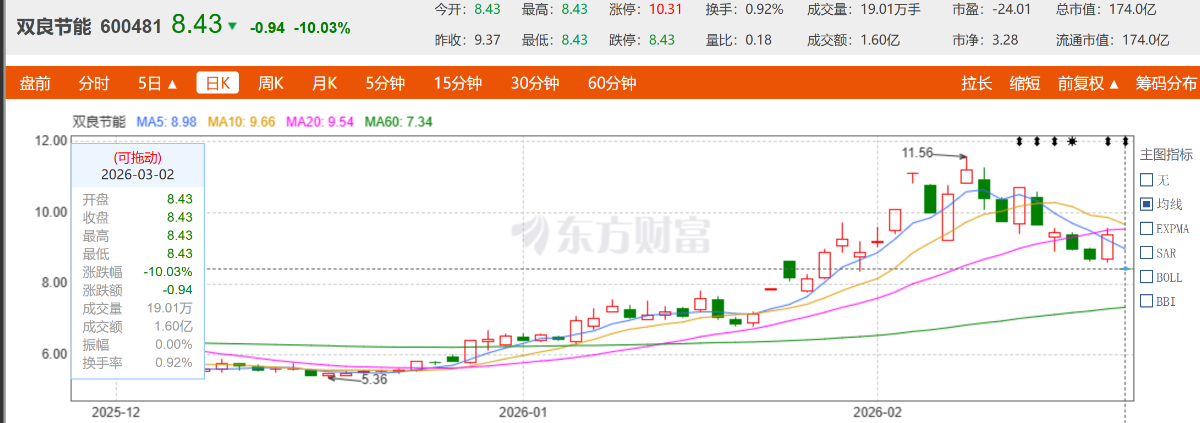
Task: Click the 涨跌幅 -10.03% row in the info panel
Action: [138, 272]
